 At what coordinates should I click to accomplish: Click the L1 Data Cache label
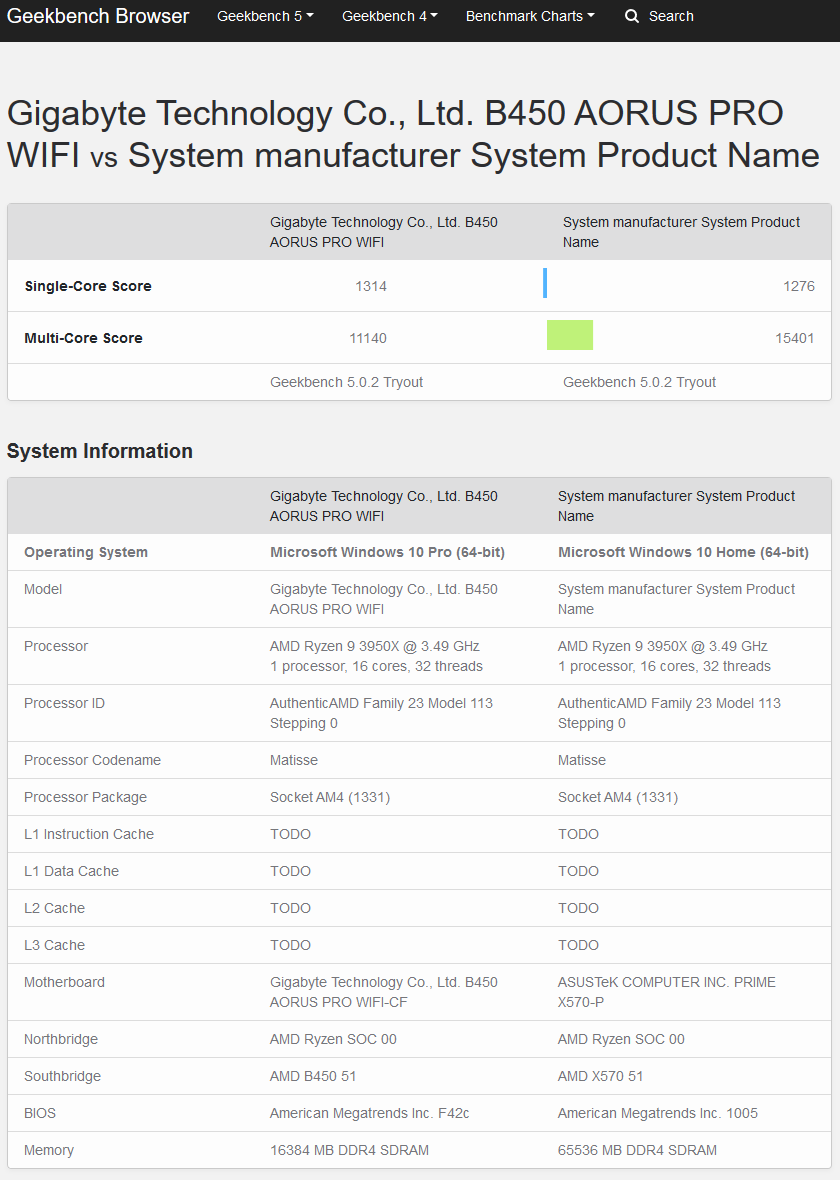[x=72, y=871]
